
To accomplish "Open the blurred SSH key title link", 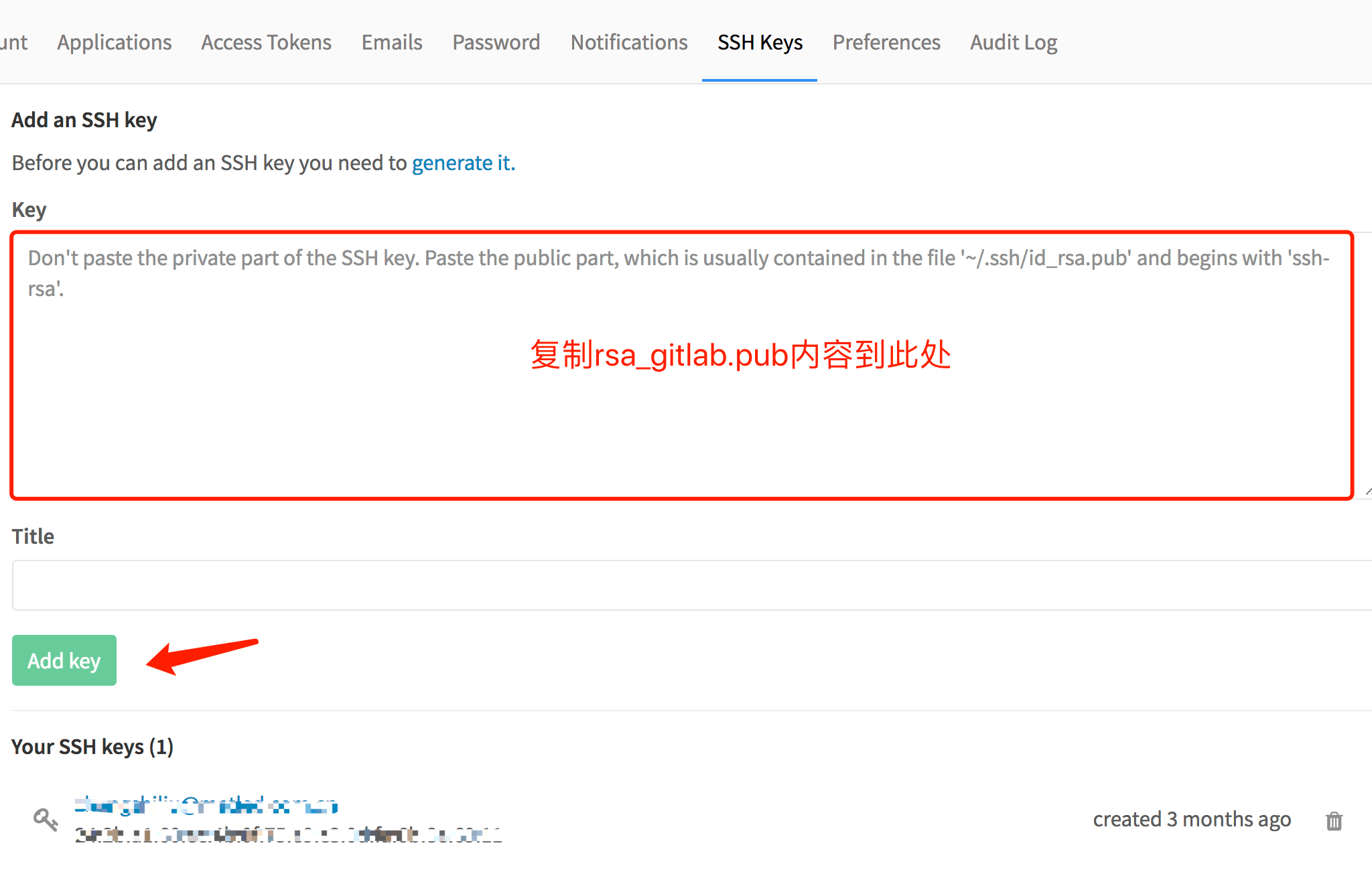I will pos(206,804).
